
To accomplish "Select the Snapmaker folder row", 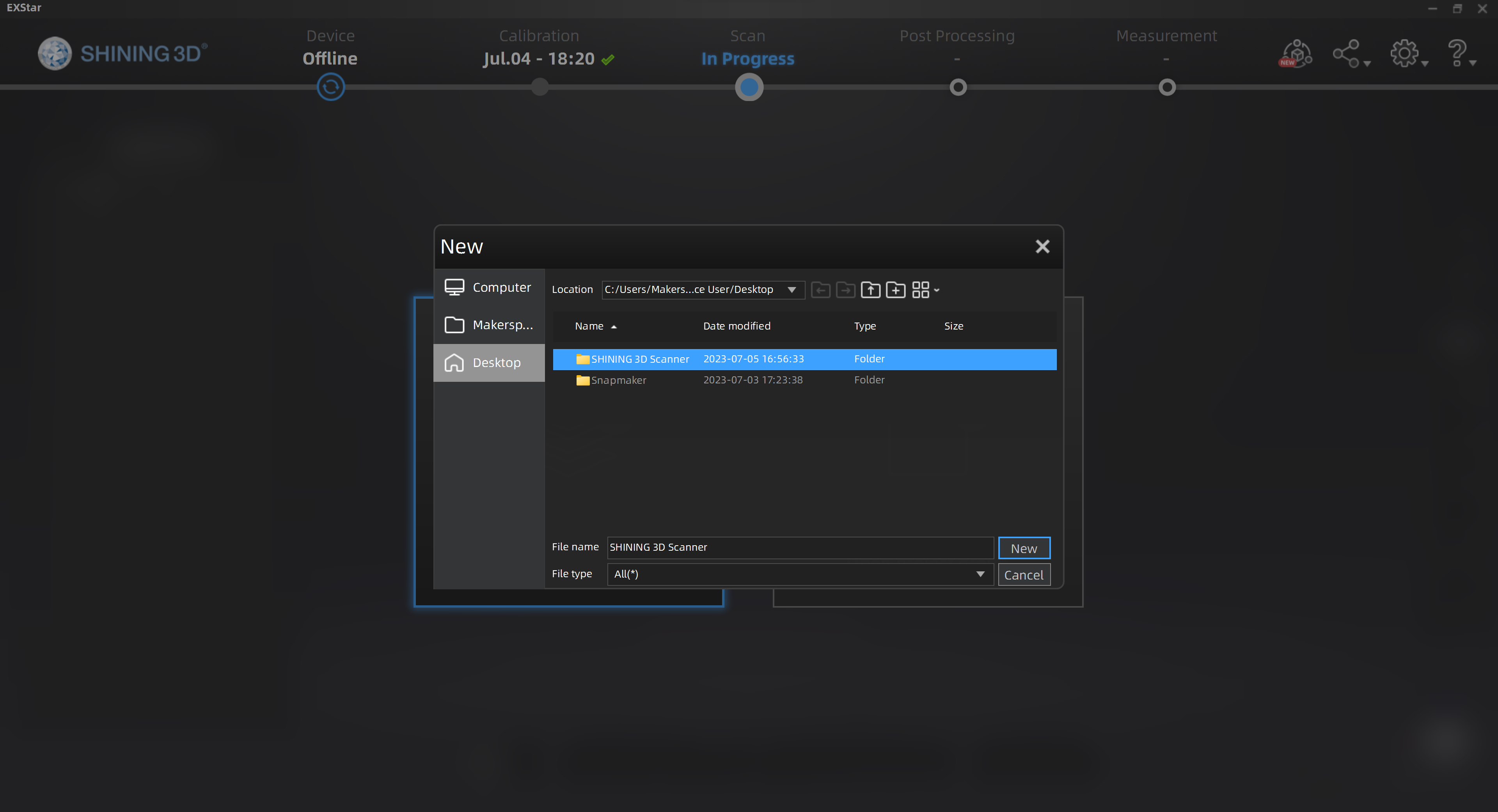I will click(619, 380).
